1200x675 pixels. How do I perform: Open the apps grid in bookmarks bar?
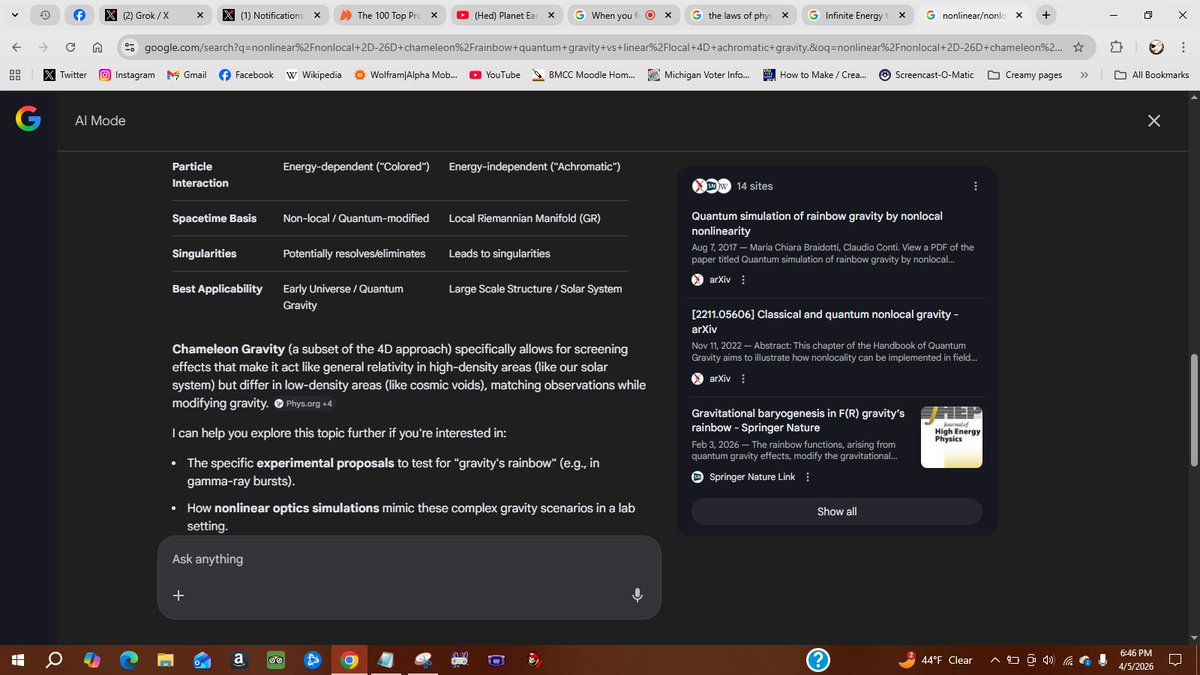click(15, 75)
